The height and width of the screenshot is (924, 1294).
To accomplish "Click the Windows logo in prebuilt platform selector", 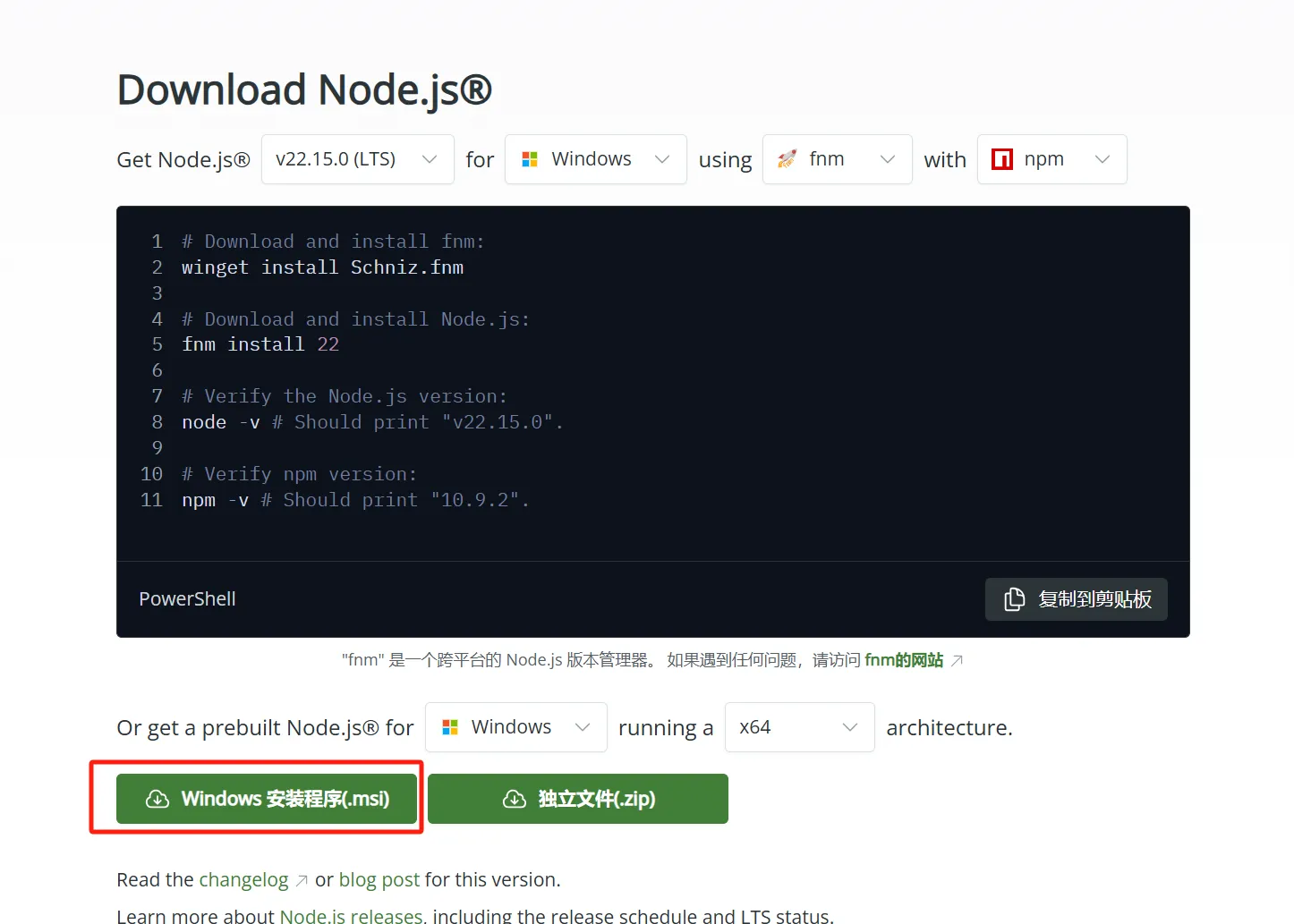I will pyautogui.click(x=450, y=727).
